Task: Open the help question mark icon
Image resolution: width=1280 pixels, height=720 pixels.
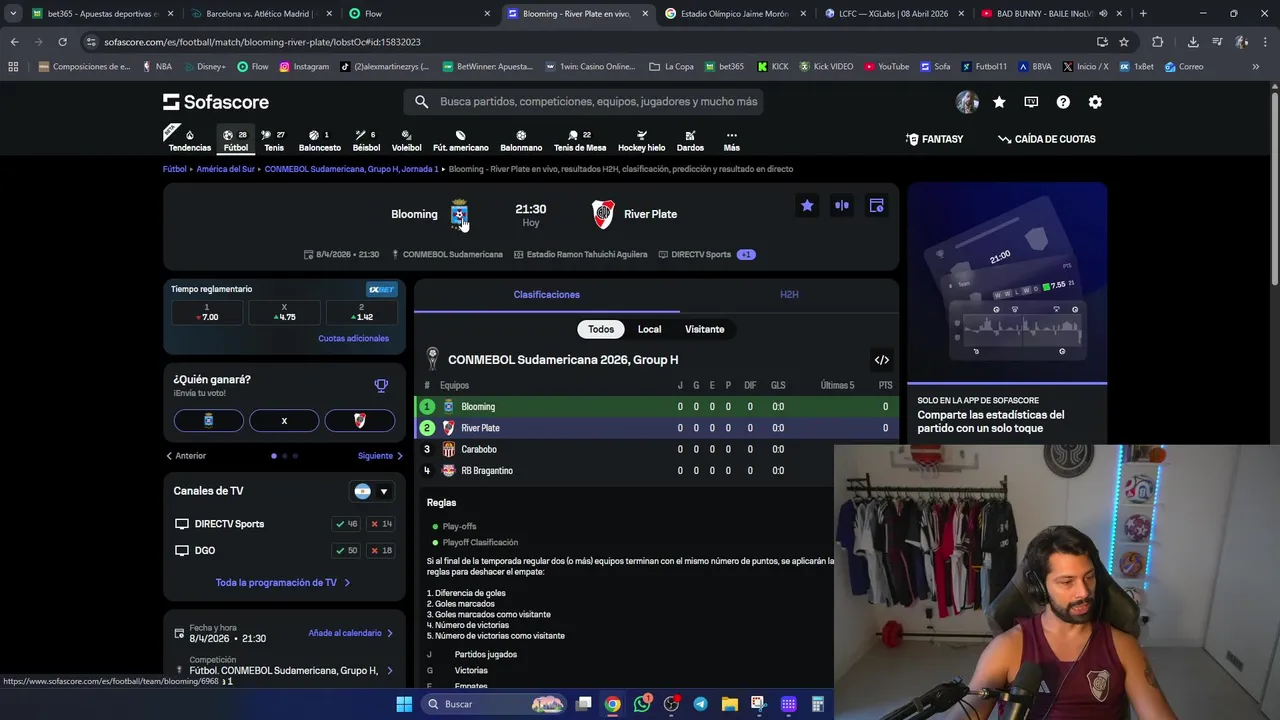Action: 1063,102
